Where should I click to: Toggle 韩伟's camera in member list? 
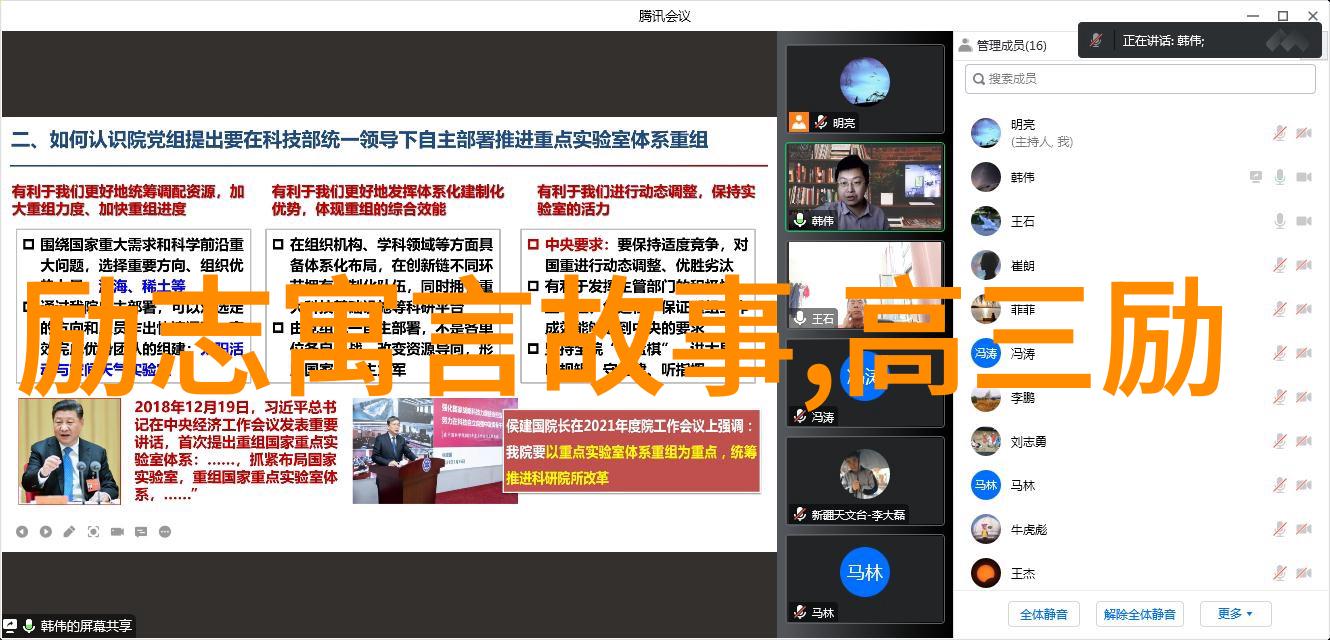tap(1304, 177)
